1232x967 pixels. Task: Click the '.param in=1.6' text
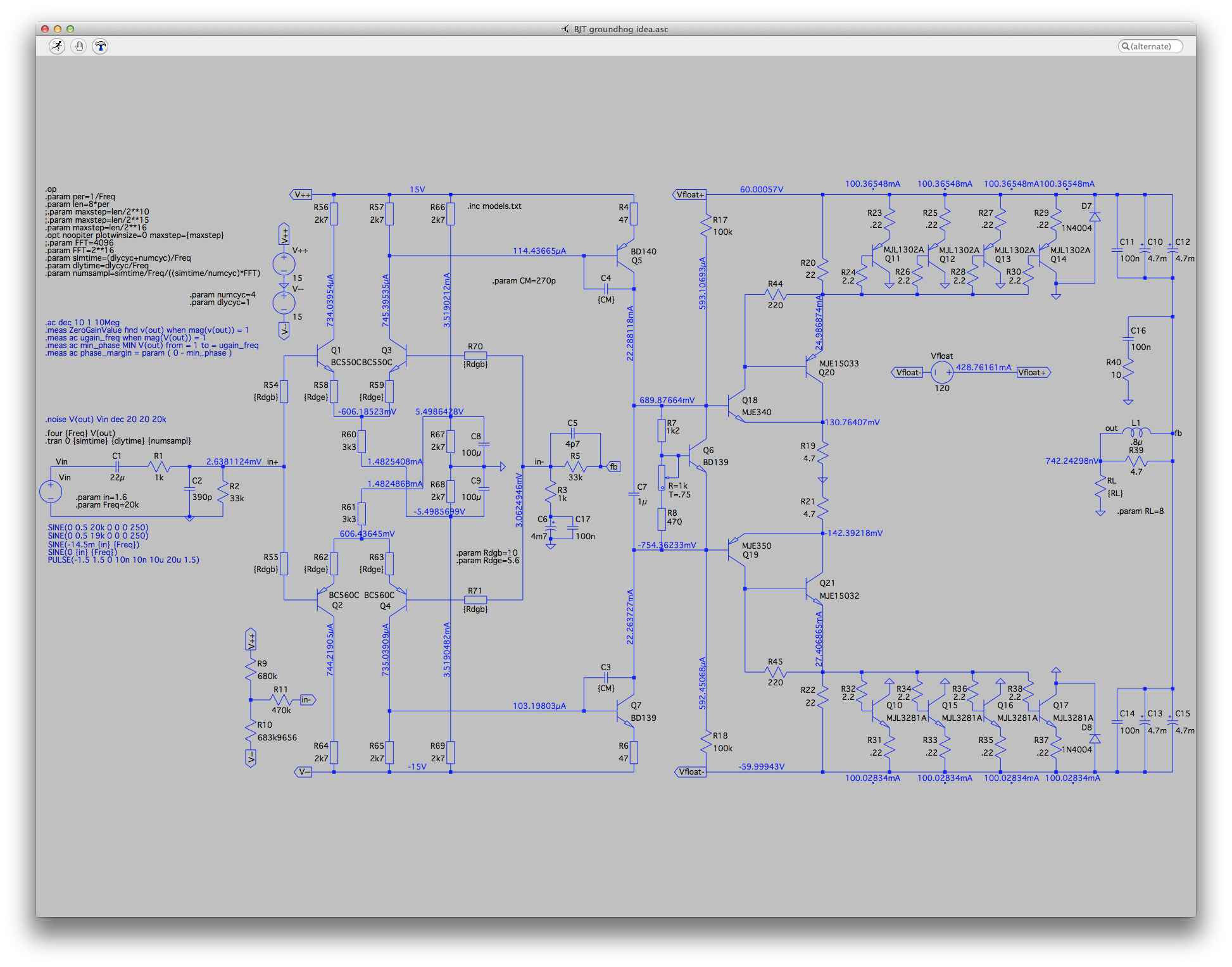pyautogui.click(x=101, y=497)
